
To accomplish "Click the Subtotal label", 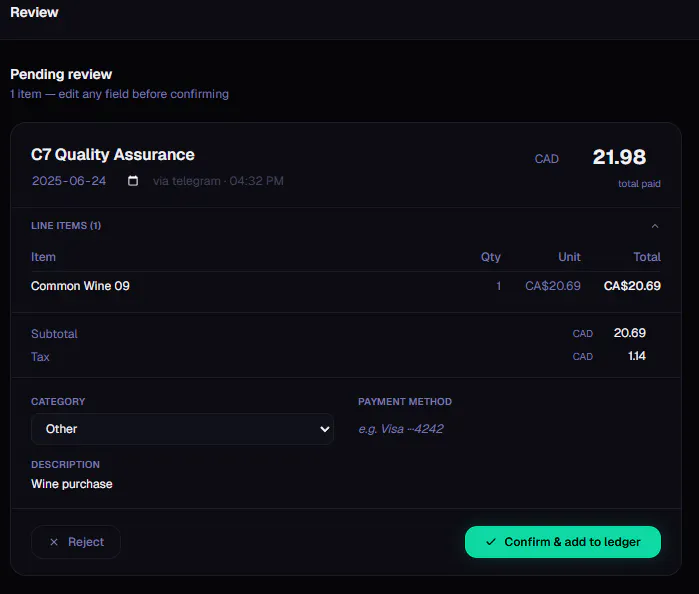I will [x=54, y=334].
